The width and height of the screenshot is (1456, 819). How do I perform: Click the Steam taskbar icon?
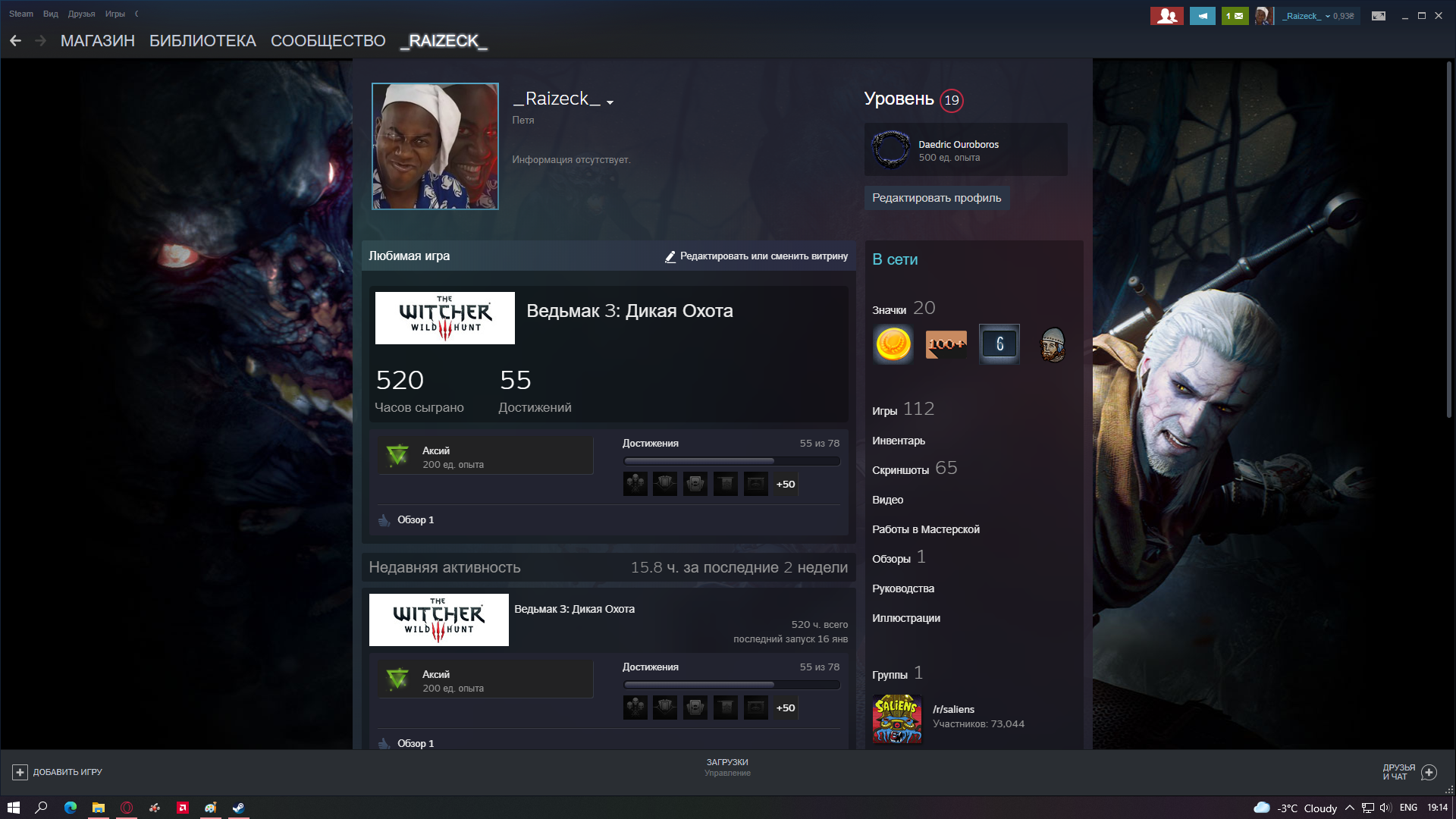pyautogui.click(x=238, y=808)
